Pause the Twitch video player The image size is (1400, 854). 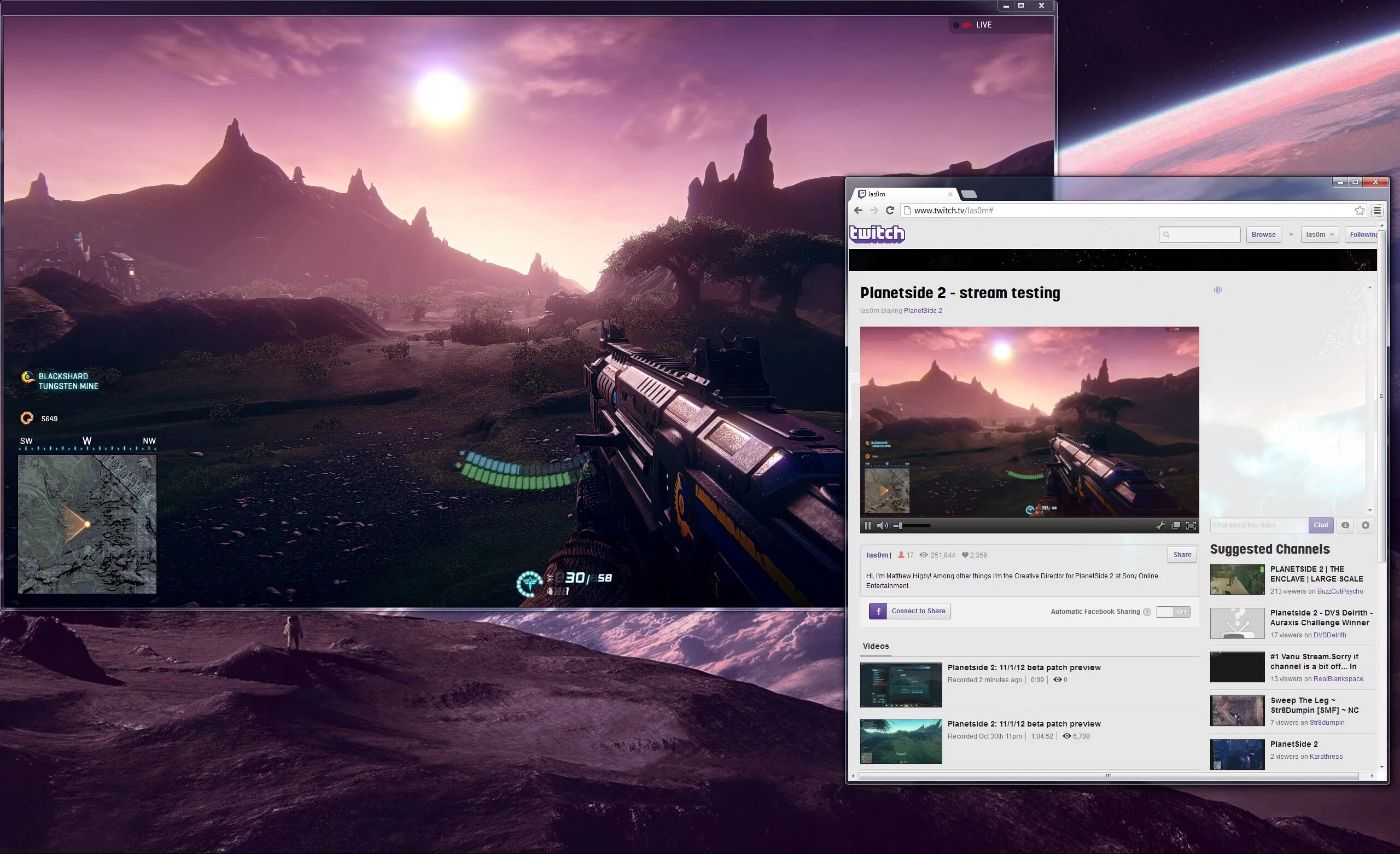867,526
